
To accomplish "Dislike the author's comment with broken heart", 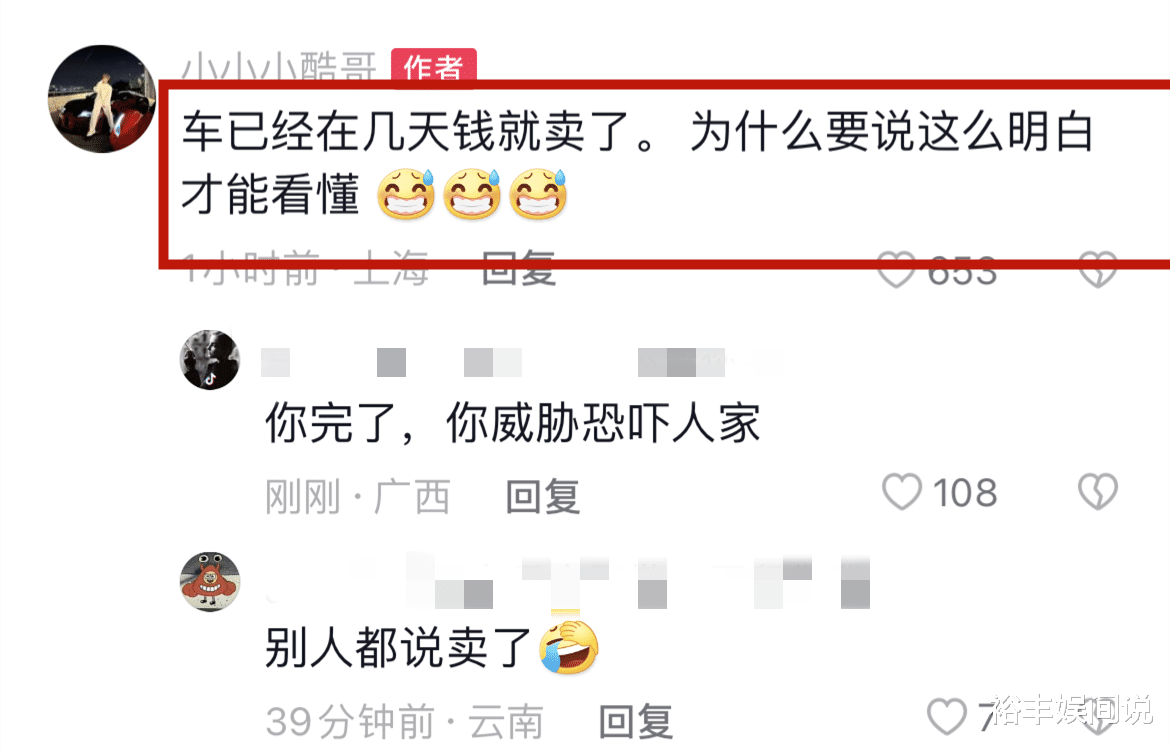I will pyautogui.click(x=1098, y=270).
